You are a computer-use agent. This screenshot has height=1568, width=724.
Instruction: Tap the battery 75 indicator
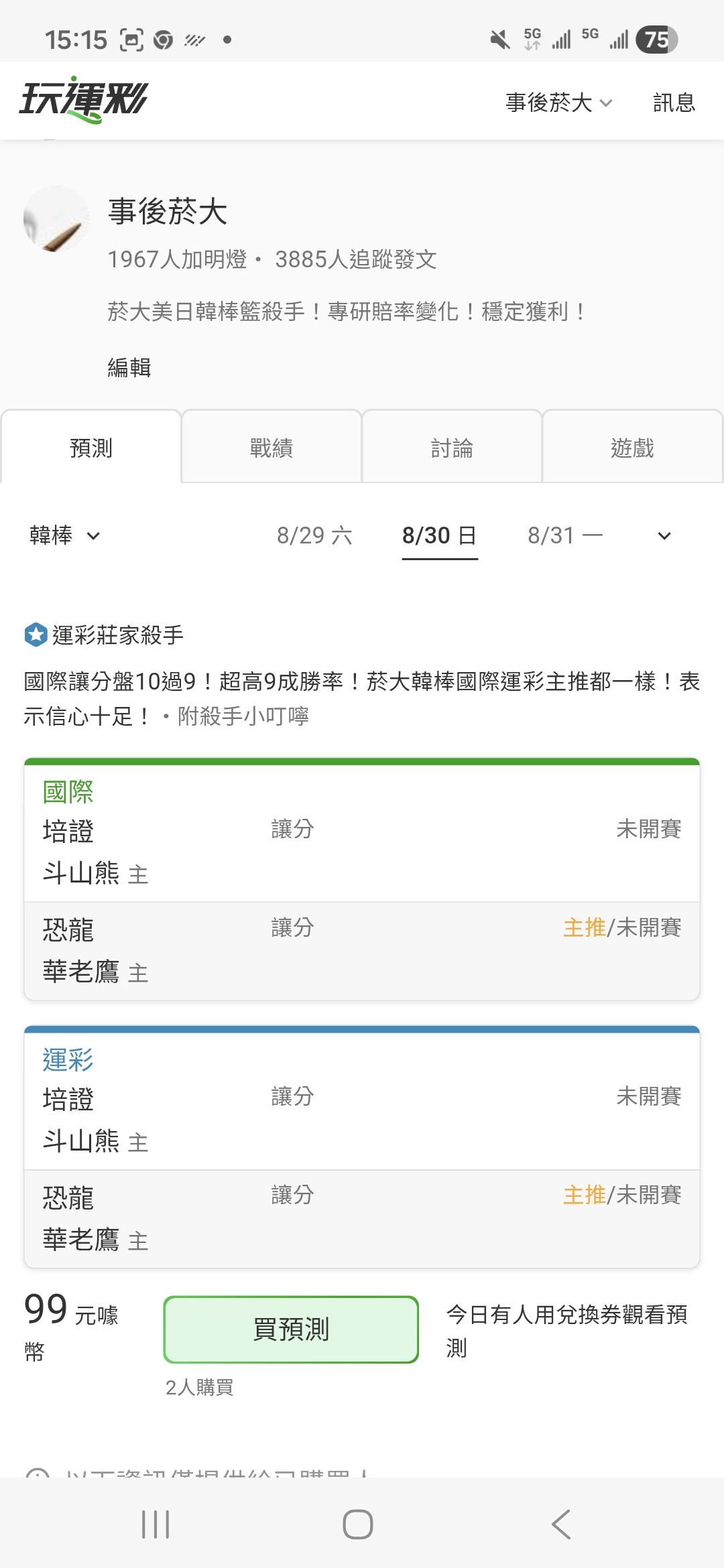tap(657, 40)
